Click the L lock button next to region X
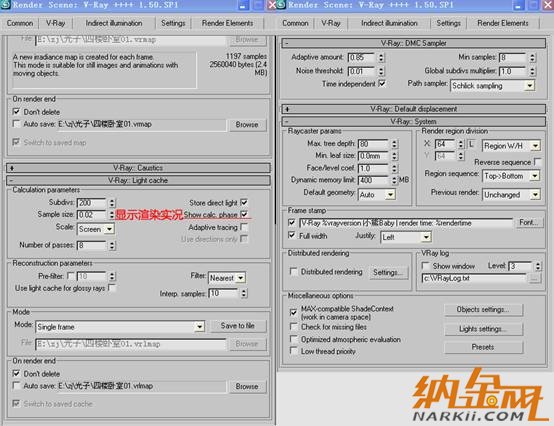 472,144
